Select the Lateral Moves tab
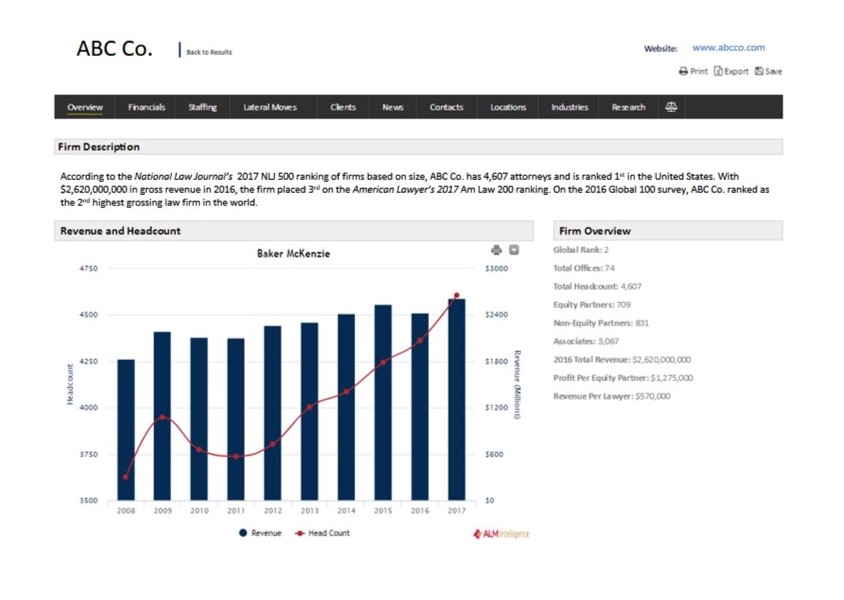Image resolution: width=844 pixels, height=600 pixels. coord(270,107)
